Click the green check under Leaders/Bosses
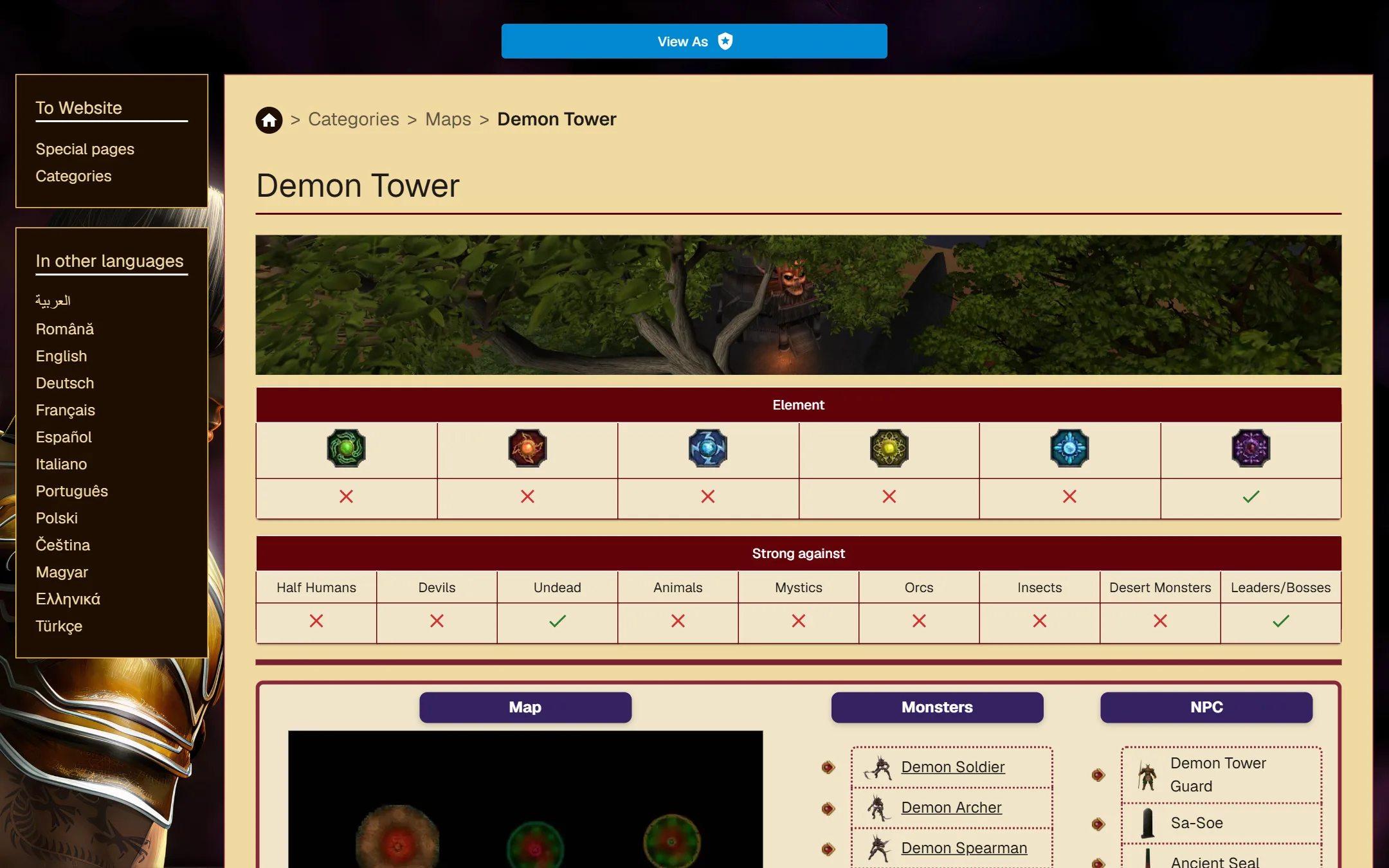This screenshot has width=1389, height=868. point(1281,620)
